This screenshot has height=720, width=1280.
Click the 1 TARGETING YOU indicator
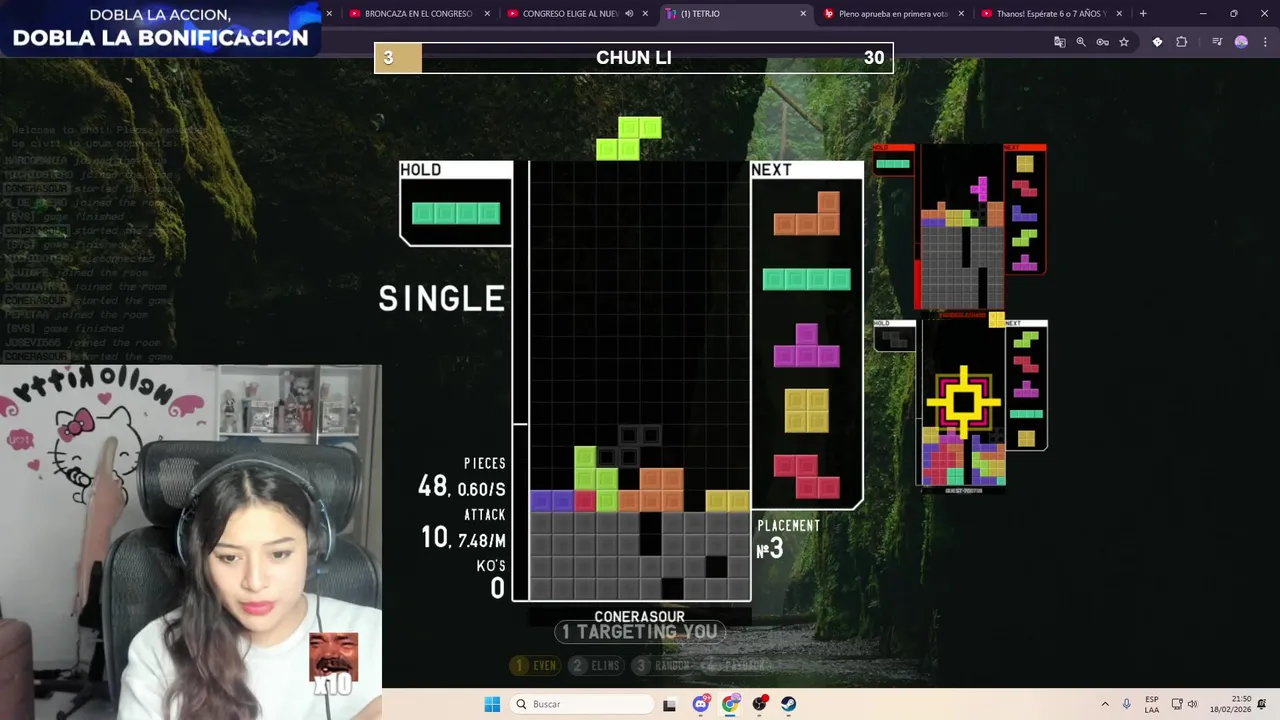click(640, 632)
